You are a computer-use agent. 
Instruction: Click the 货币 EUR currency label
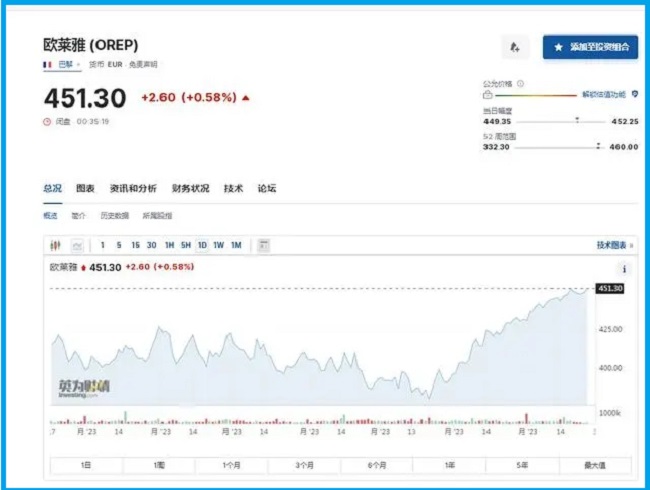pyautogui.click(x=106, y=64)
